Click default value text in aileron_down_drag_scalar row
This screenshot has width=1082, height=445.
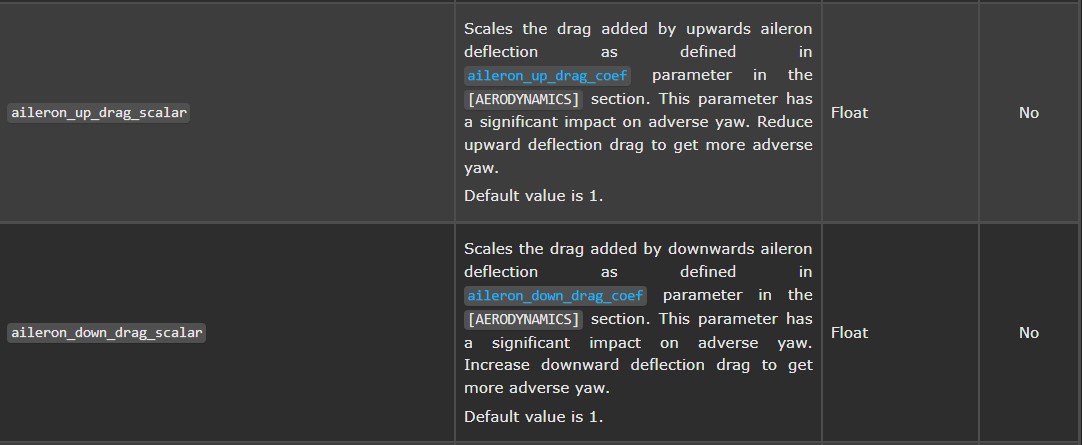tap(533, 417)
